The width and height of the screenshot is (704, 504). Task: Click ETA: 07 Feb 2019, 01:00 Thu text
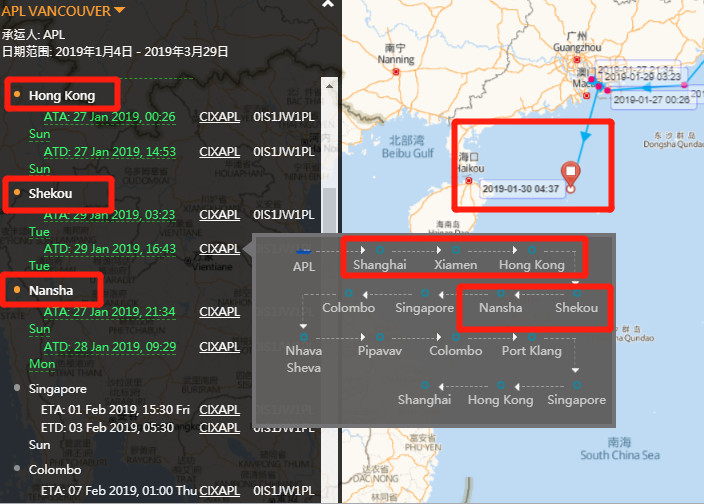pyautogui.click(x=119, y=491)
